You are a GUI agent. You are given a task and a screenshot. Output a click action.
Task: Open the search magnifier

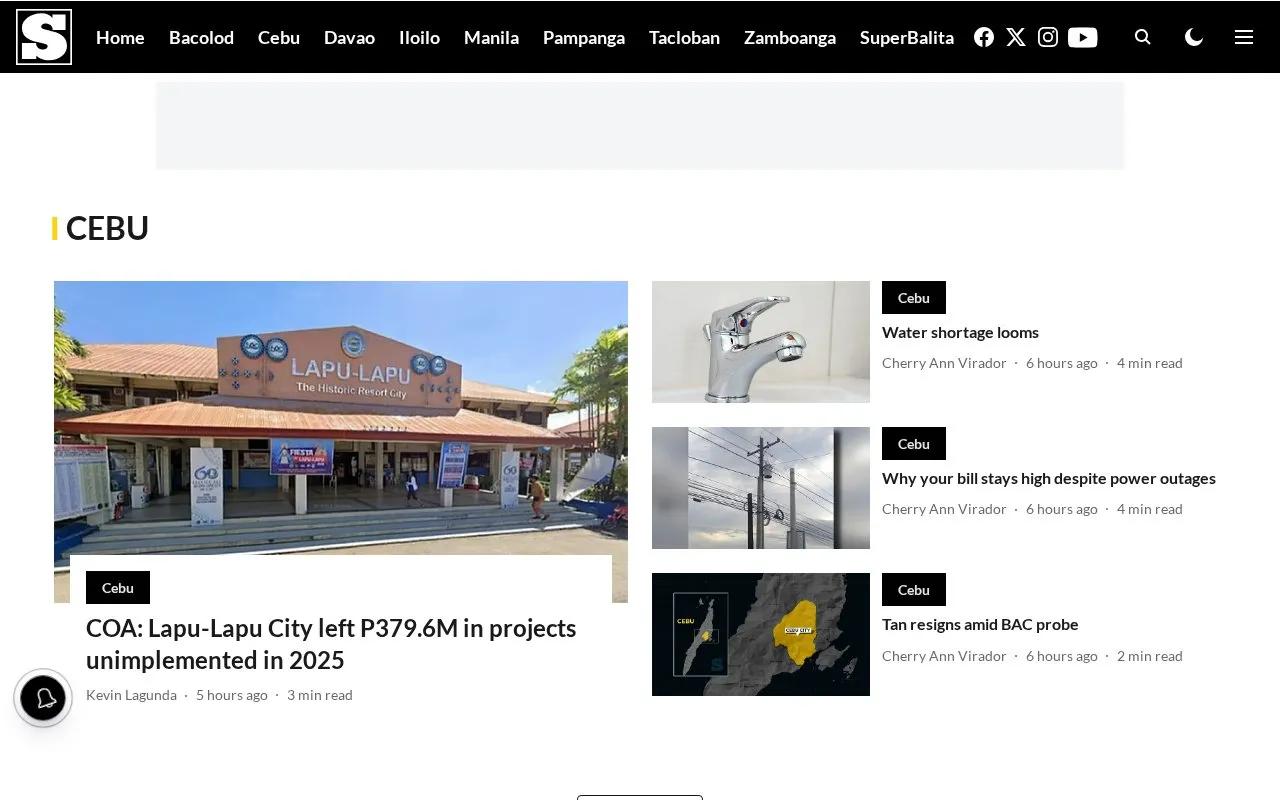click(1143, 37)
